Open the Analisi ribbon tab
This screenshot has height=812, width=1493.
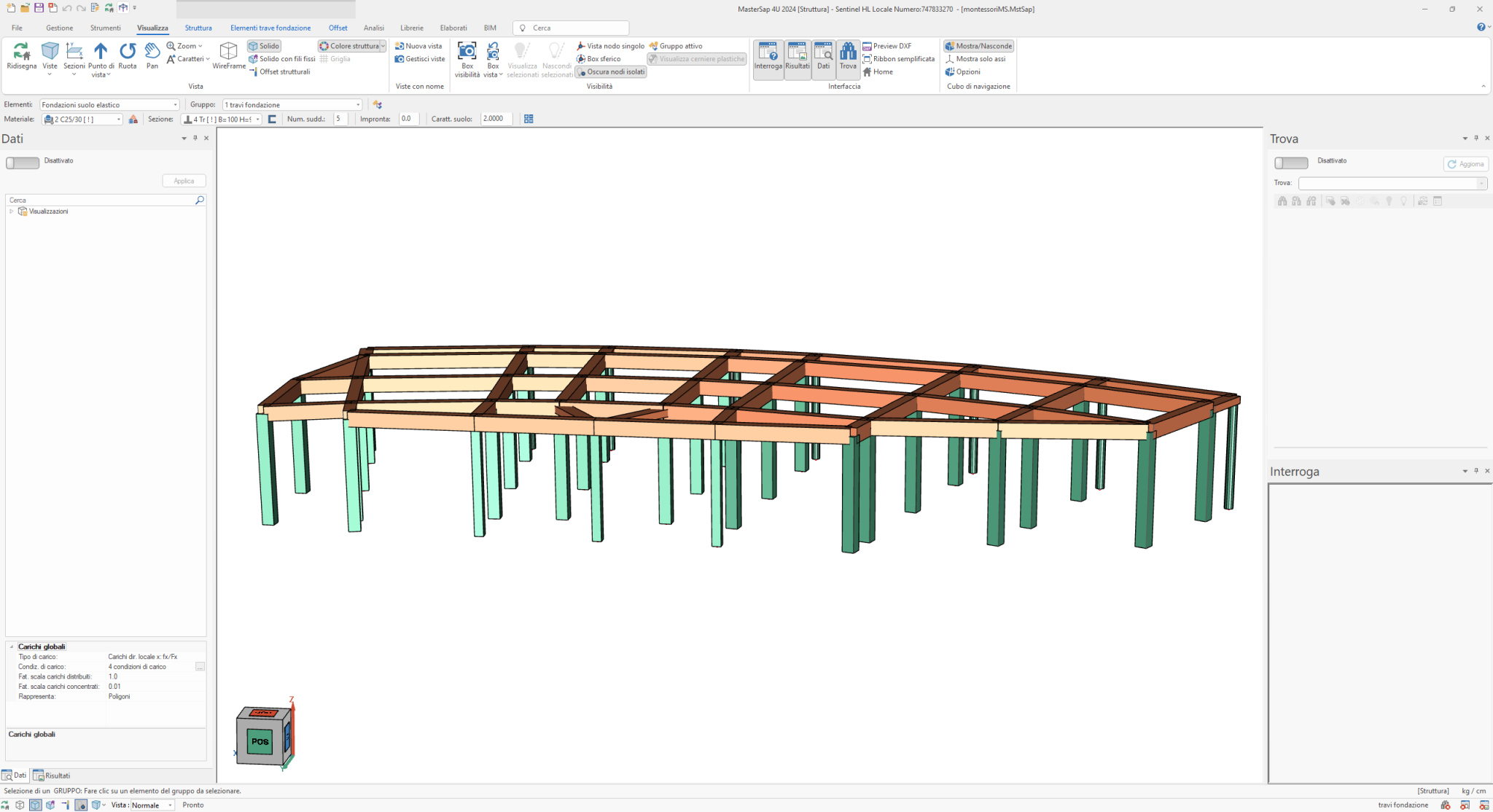[374, 28]
